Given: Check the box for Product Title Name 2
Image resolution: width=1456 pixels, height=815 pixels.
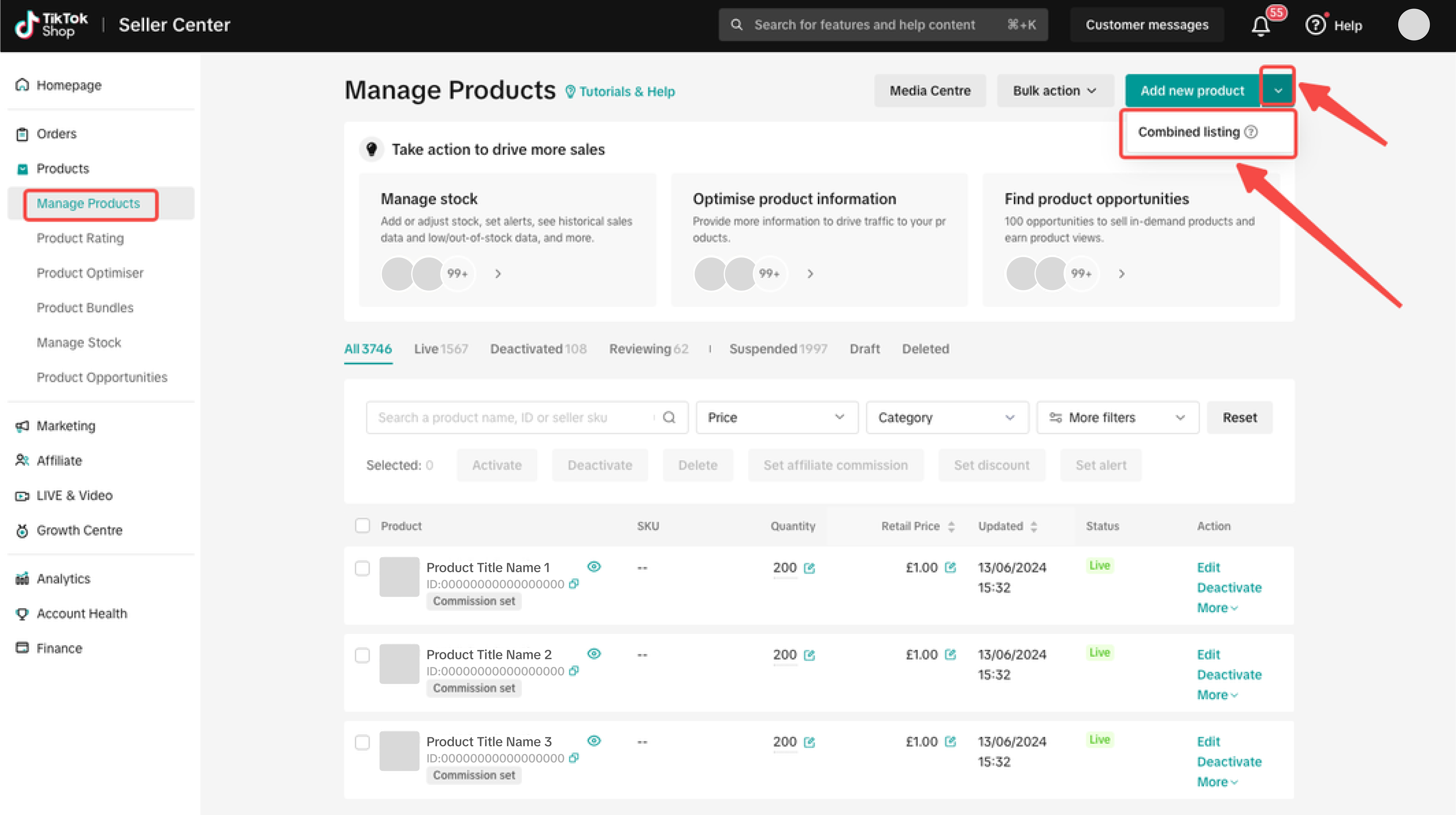Looking at the screenshot, I should click(x=362, y=655).
